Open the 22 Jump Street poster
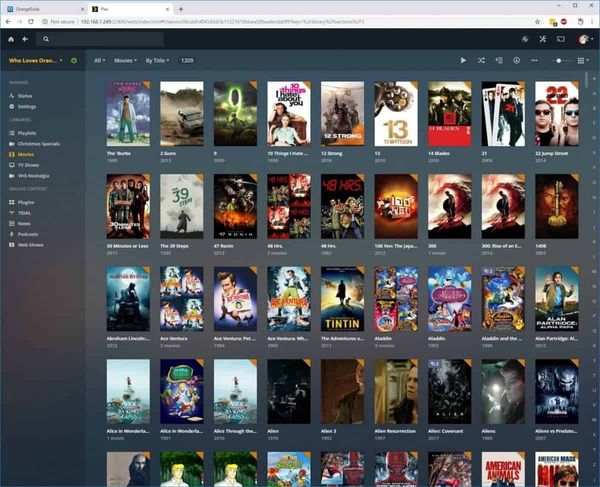Viewport: 600px width, 487px height. coord(557,114)
